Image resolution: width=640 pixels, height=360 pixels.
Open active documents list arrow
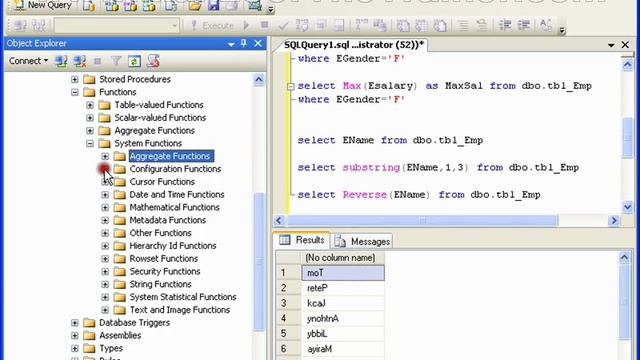611,45
